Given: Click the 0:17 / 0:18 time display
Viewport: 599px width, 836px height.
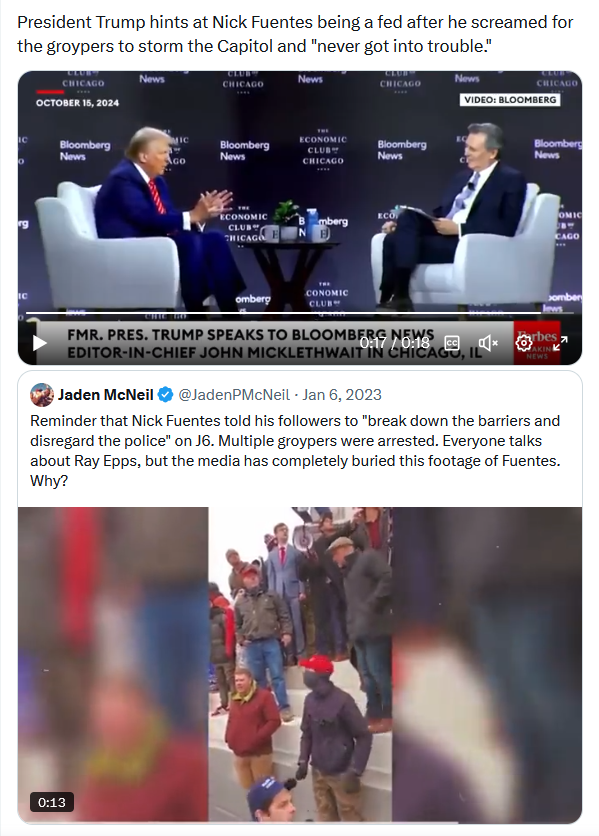Looking at the screenshot, I should point(394,343).
